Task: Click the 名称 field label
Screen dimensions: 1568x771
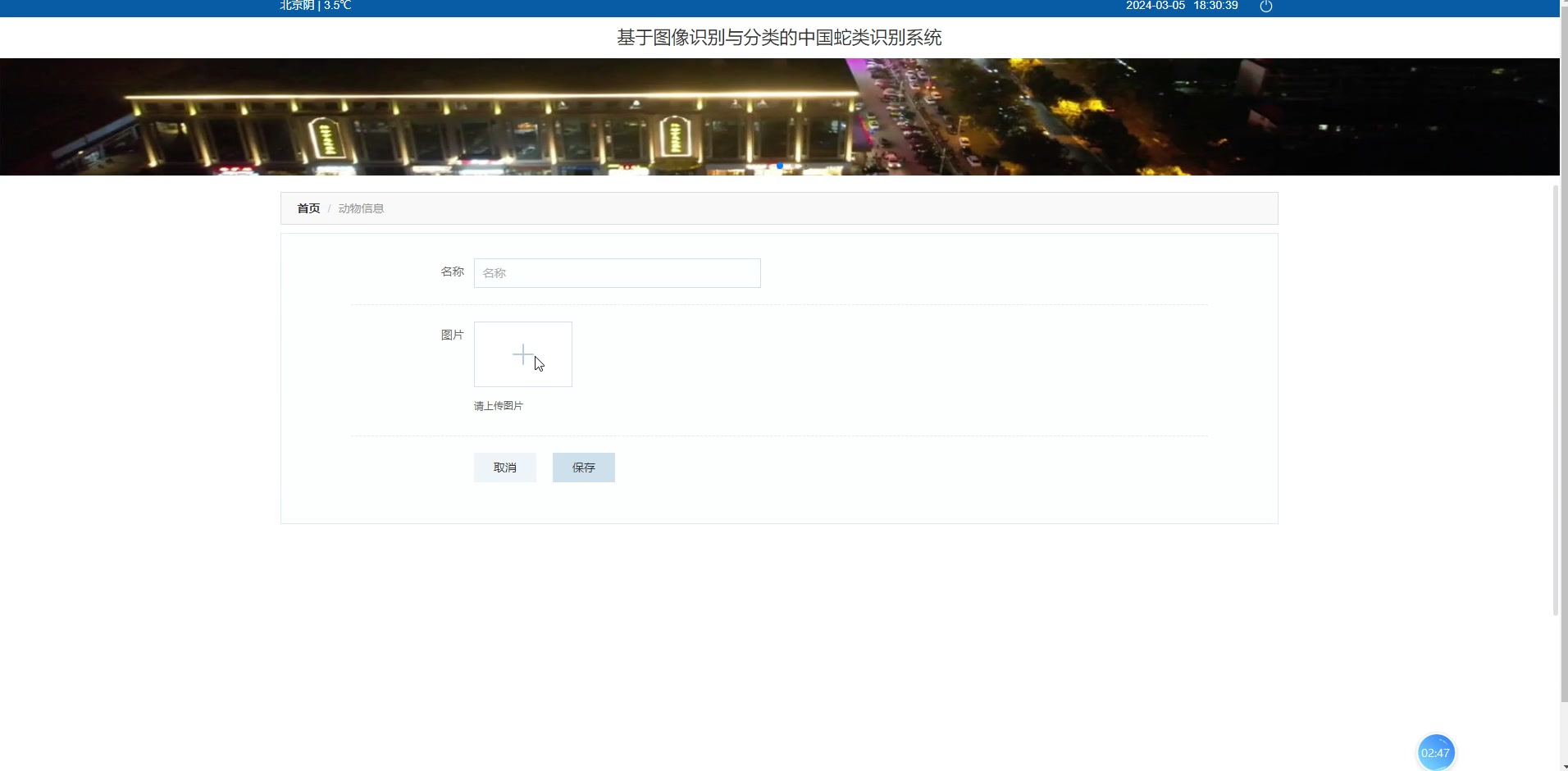Action: 452,271
